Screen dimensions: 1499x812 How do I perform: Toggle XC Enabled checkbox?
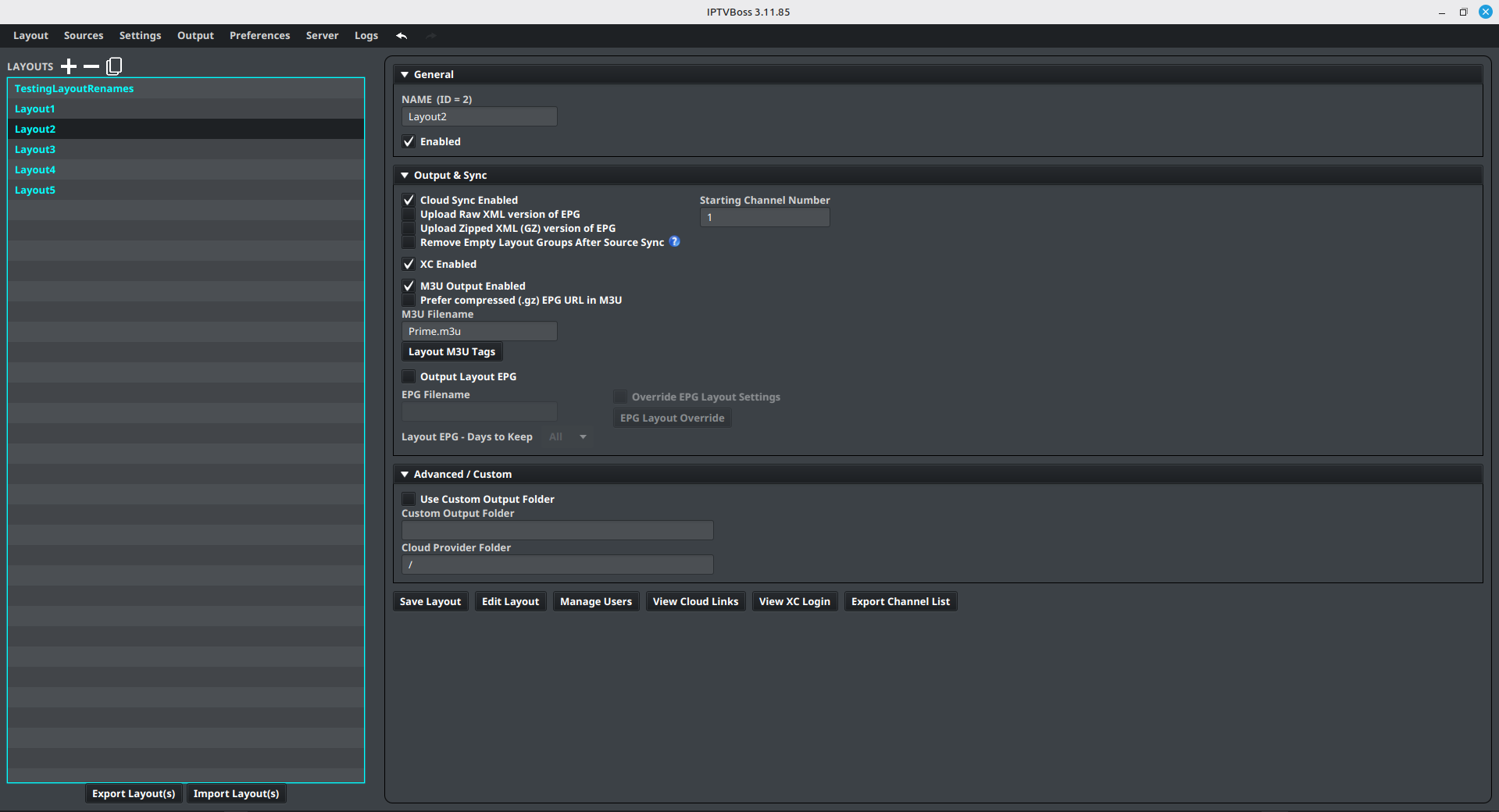tap(409, 264)
